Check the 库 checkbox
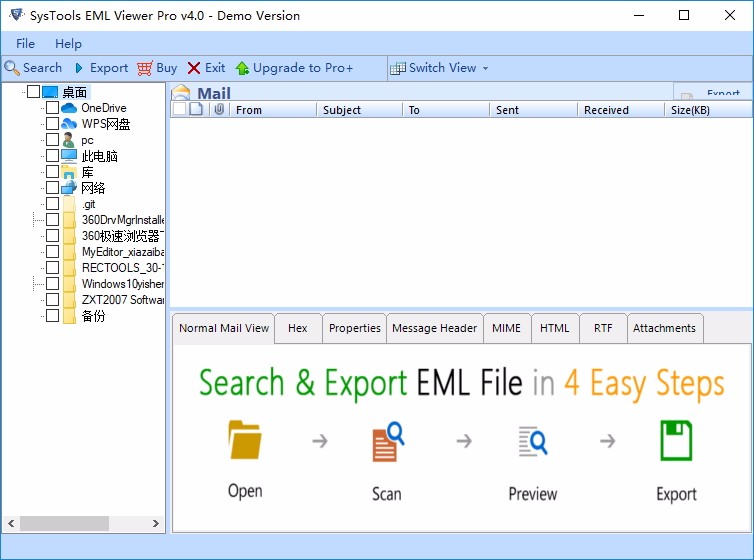Image resolution: width=754 pixels, height=560 pixels. pyautogui.click(x=52, y=172)
